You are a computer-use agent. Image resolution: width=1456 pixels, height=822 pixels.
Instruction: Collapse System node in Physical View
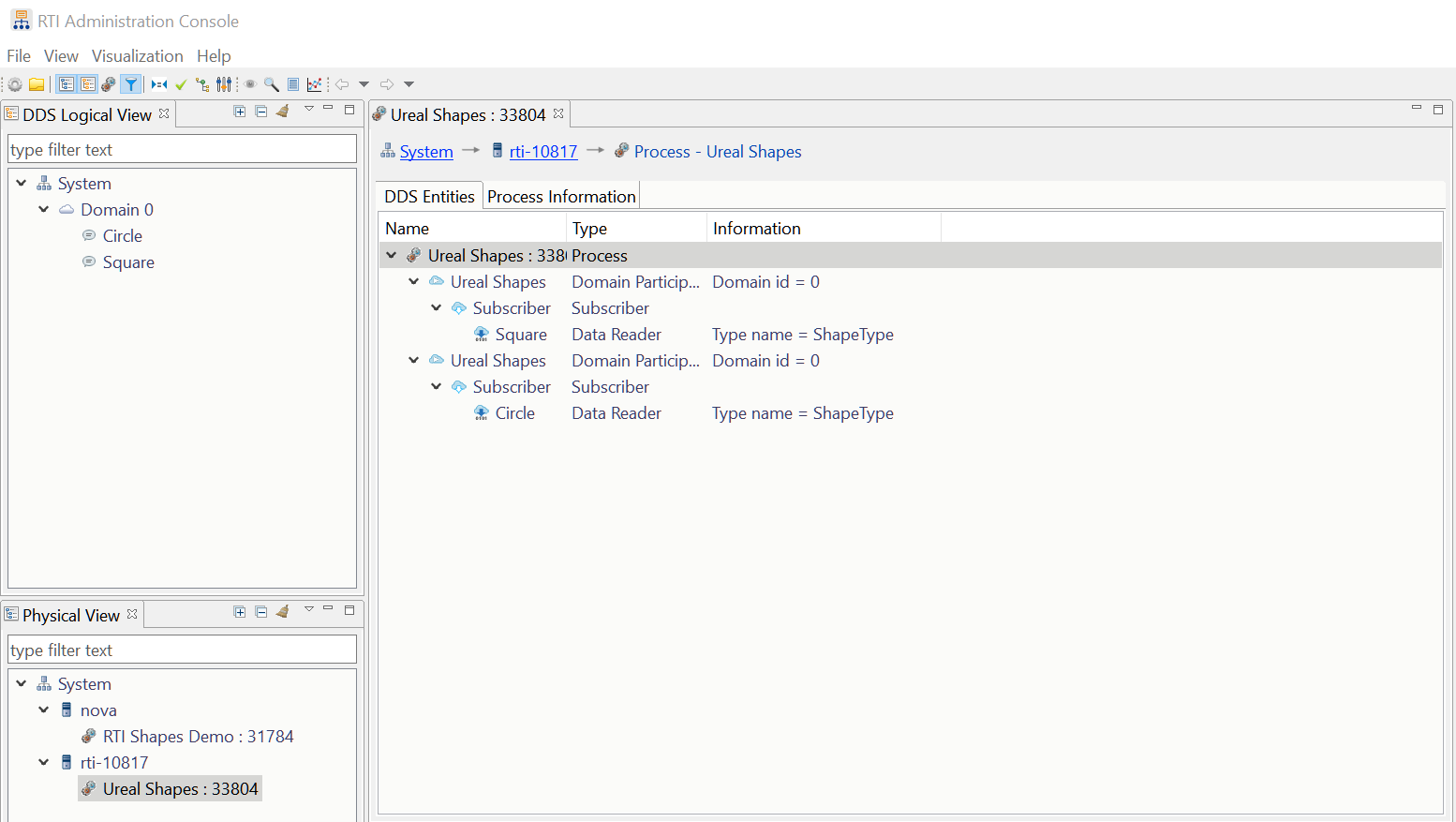point(21,684)
